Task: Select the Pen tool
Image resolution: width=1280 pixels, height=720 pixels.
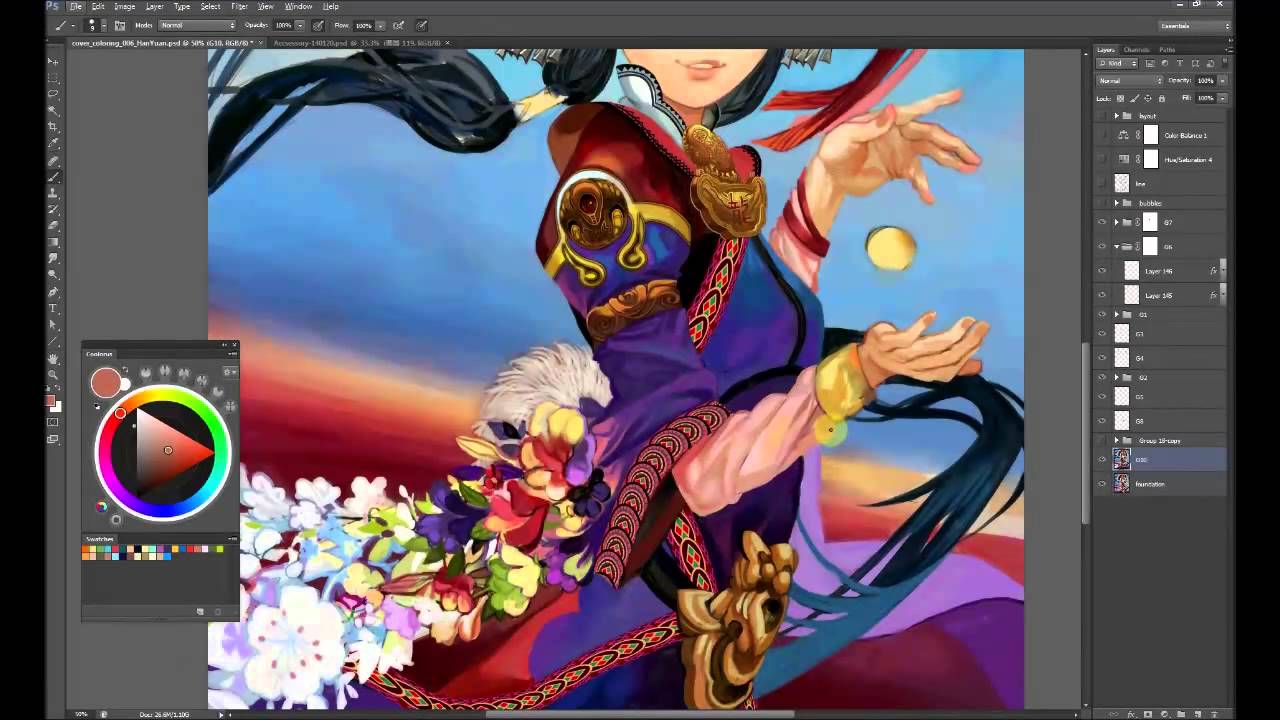Action: pyautogui.click(x=53, y=292)
